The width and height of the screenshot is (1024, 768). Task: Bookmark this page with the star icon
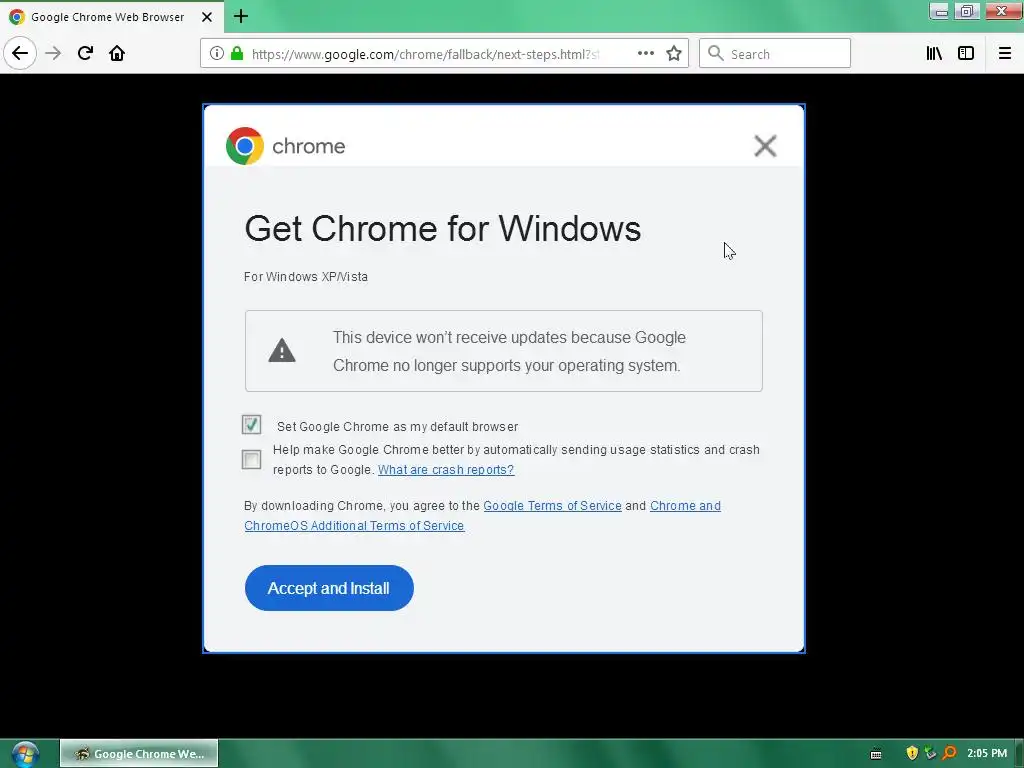673,54
